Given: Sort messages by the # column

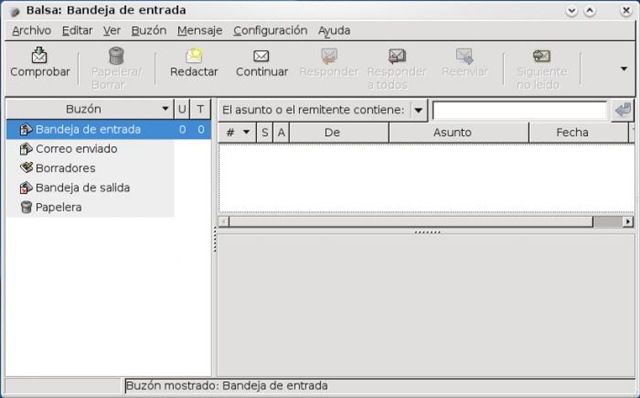Looking at the screenshot, I should click(237, 132).
